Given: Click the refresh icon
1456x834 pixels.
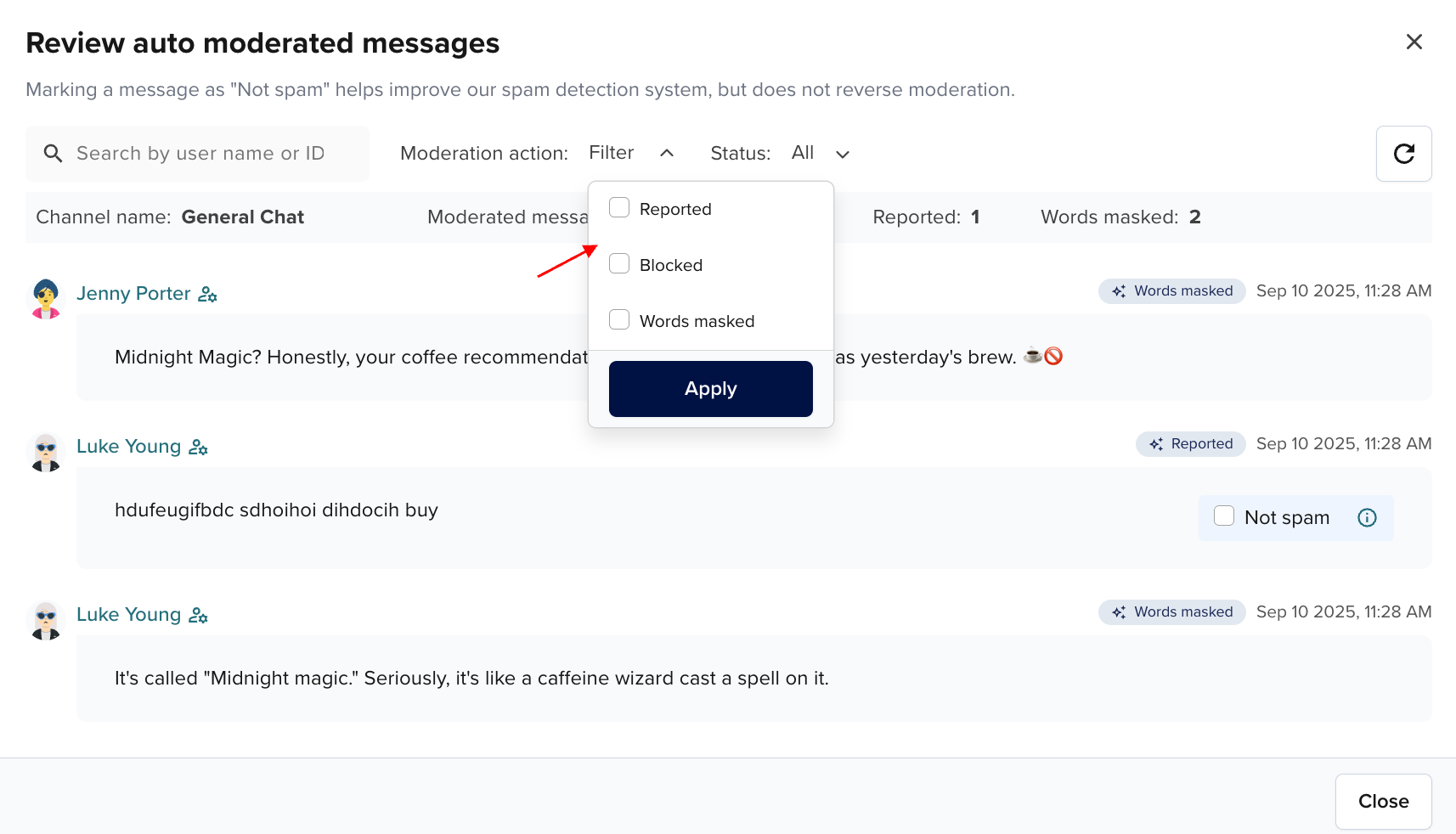Looking at the screenshot, I should (1403, 154).
